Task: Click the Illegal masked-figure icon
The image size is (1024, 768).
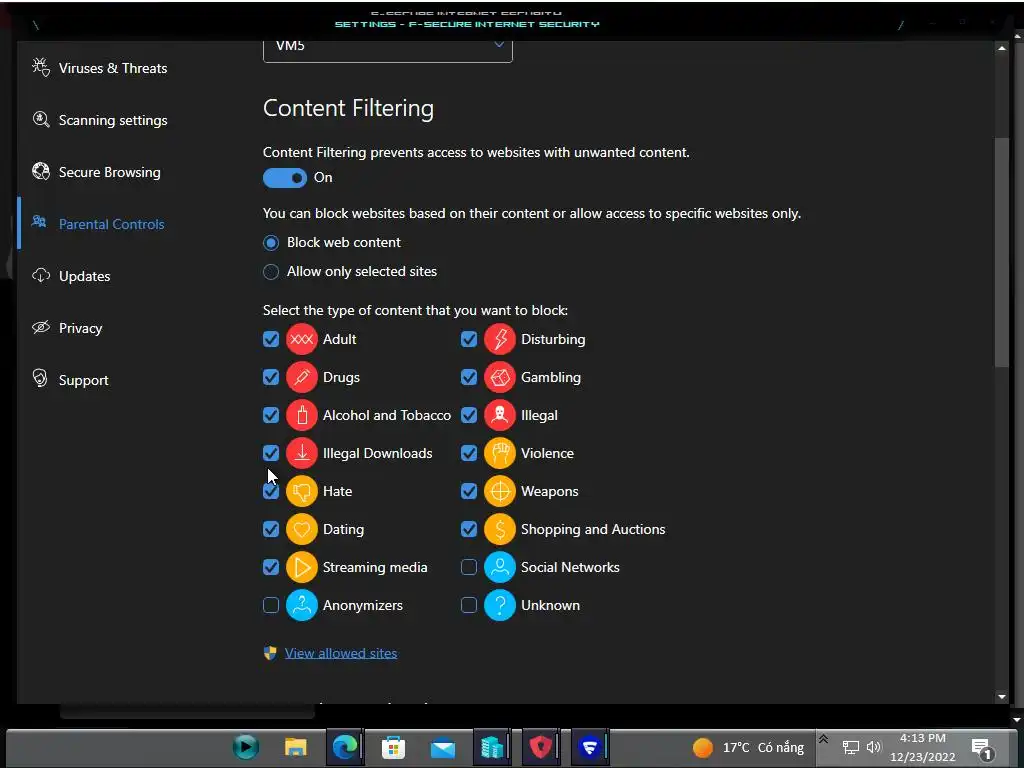Action: [500, 415]
